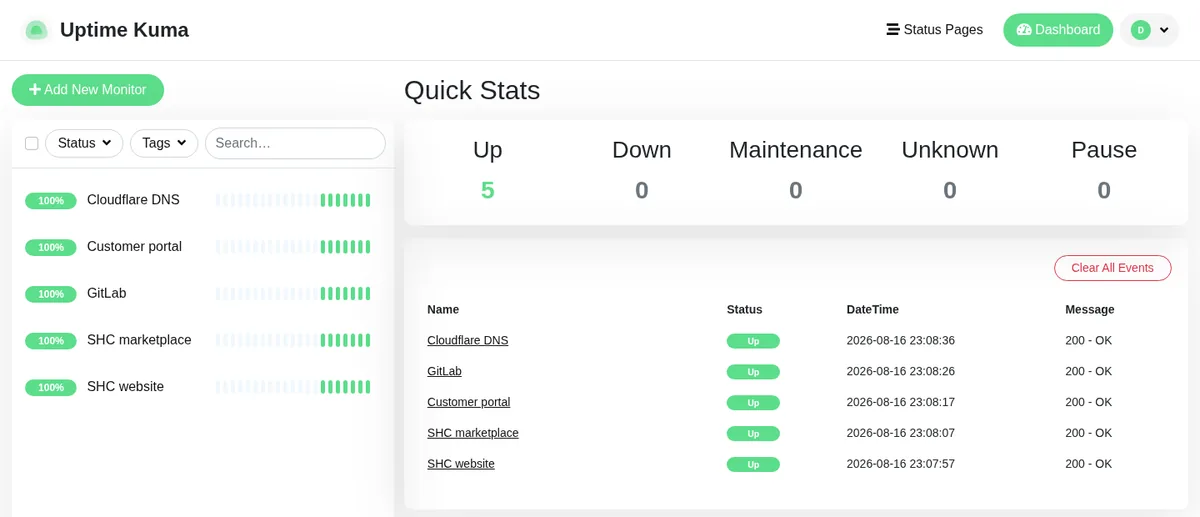Click timestamp 2026-08-16 23:08:26
Image resolution: width=1200 pixels, height=517 pixels.
click(901, 371)
